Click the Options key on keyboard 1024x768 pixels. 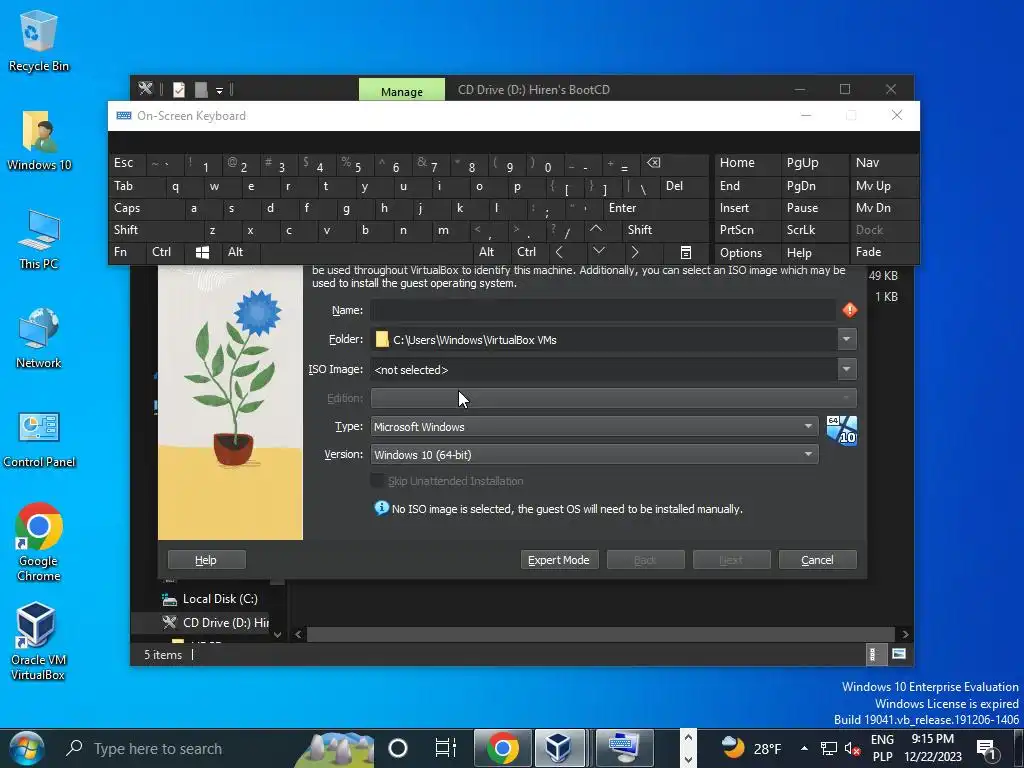pyautogui.click(x=746, y=252)
